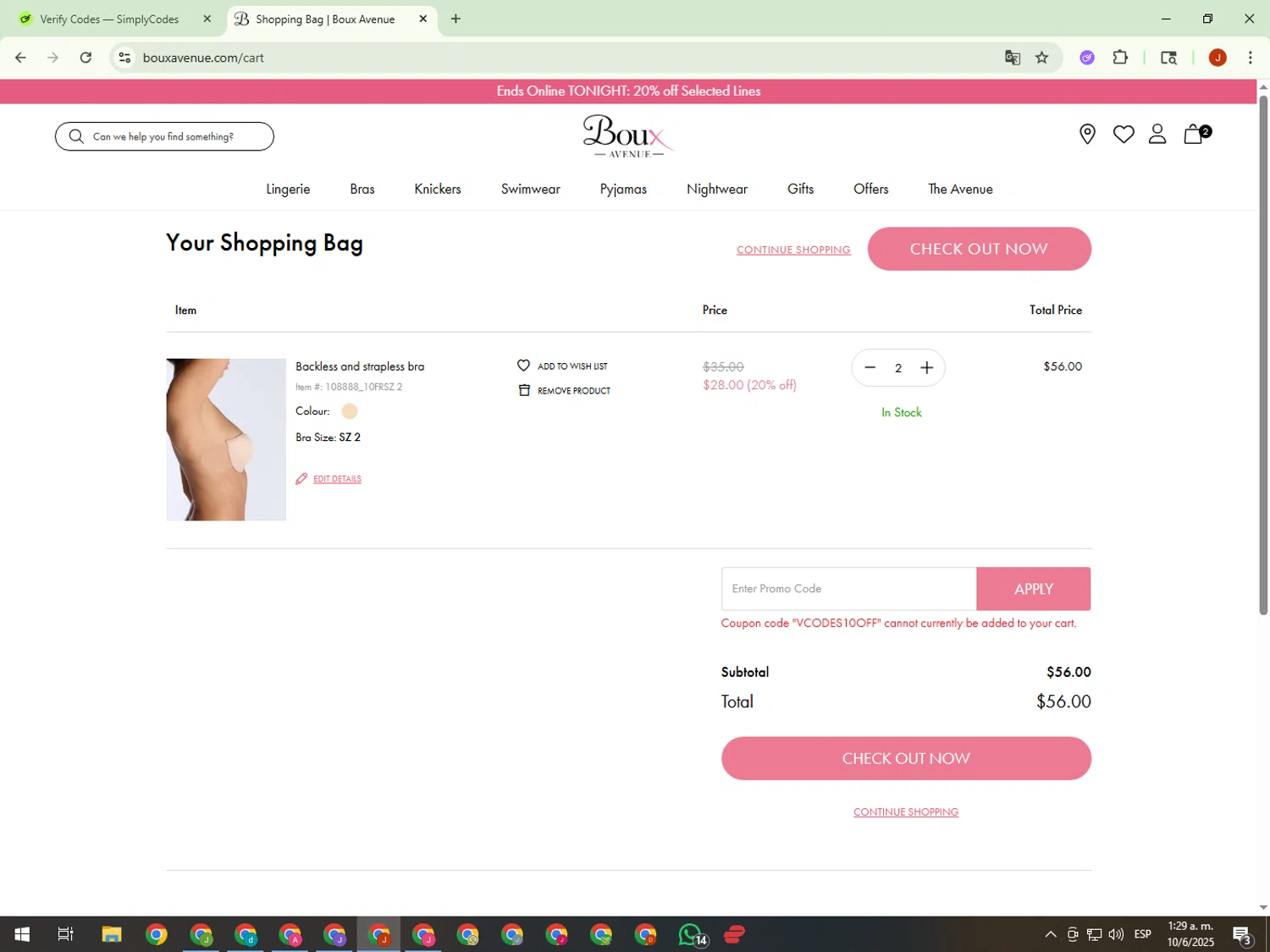1270x952 pixels.
Task: Close the Shopping Bag Boux Avenue tab
Action: pyautogui.click(x=423, y=19)
